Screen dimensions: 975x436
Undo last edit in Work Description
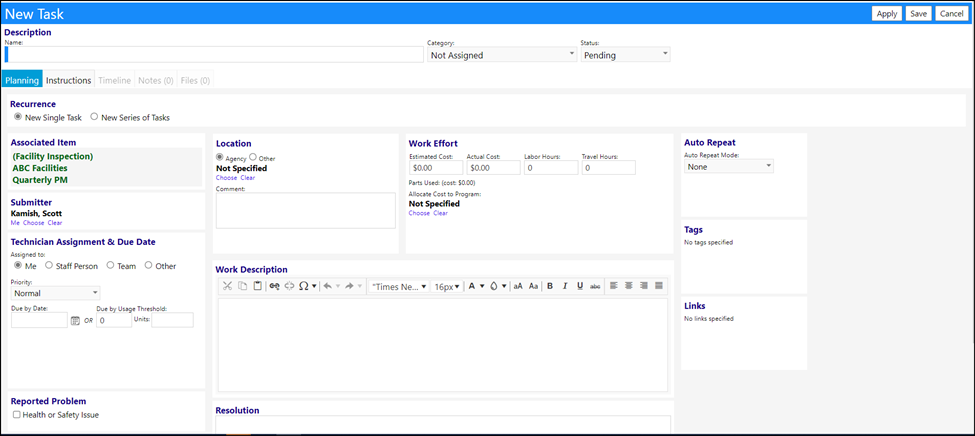328,286
